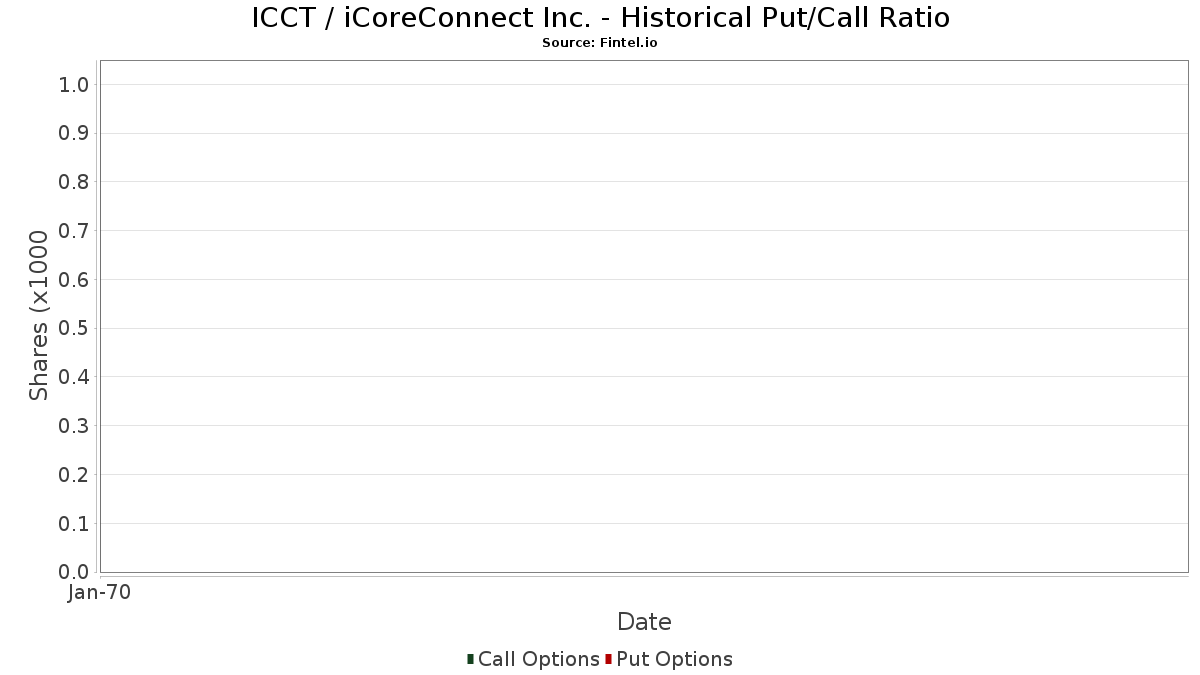
Task: Select the 0.9 y-axis tick label
Action: coord(74,134)
